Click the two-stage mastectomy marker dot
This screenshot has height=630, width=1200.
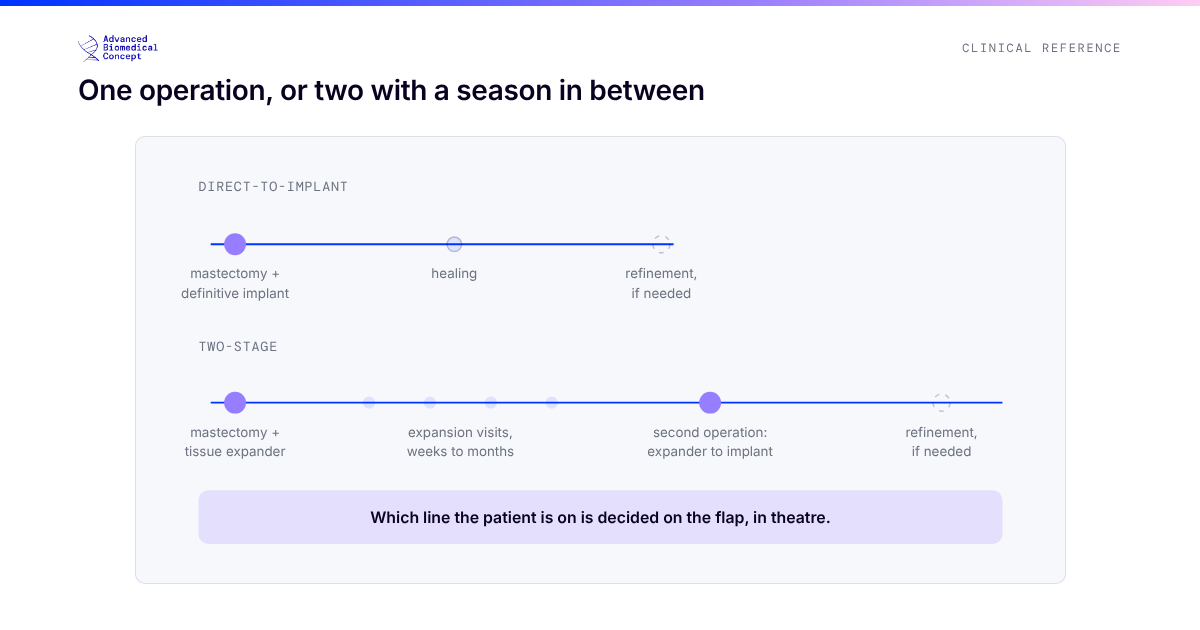coord(235,403)
